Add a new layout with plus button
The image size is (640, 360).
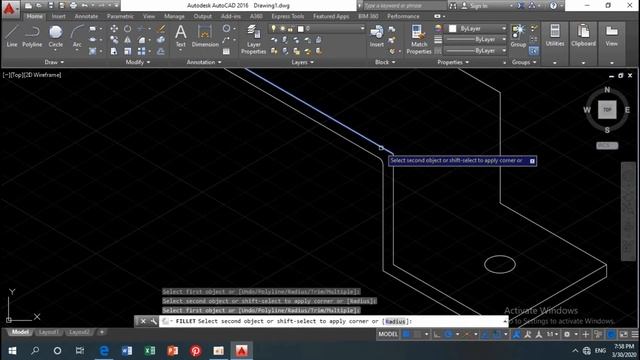(102, 332)
